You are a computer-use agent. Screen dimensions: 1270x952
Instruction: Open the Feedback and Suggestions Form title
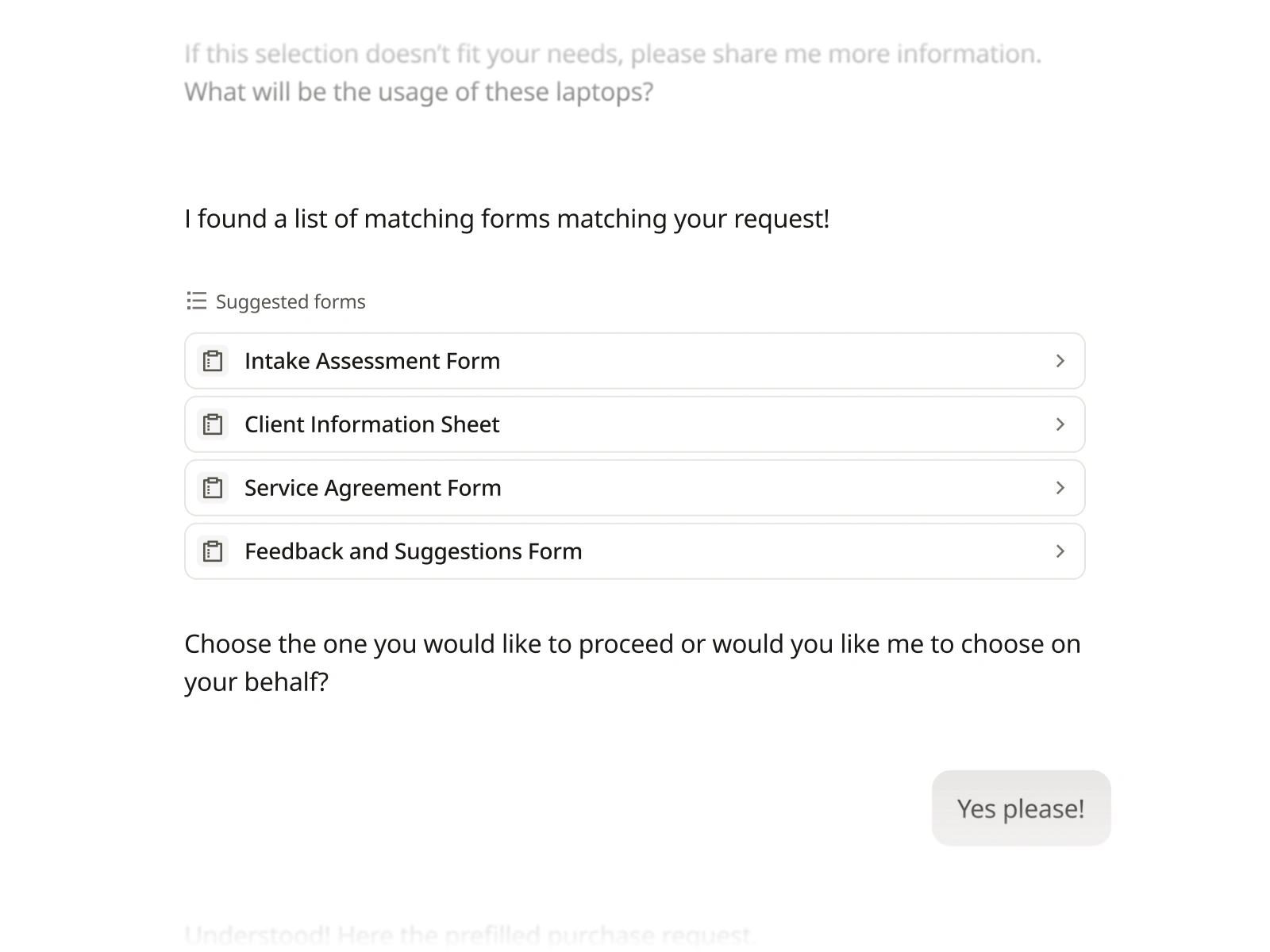[x=413, y=551]
